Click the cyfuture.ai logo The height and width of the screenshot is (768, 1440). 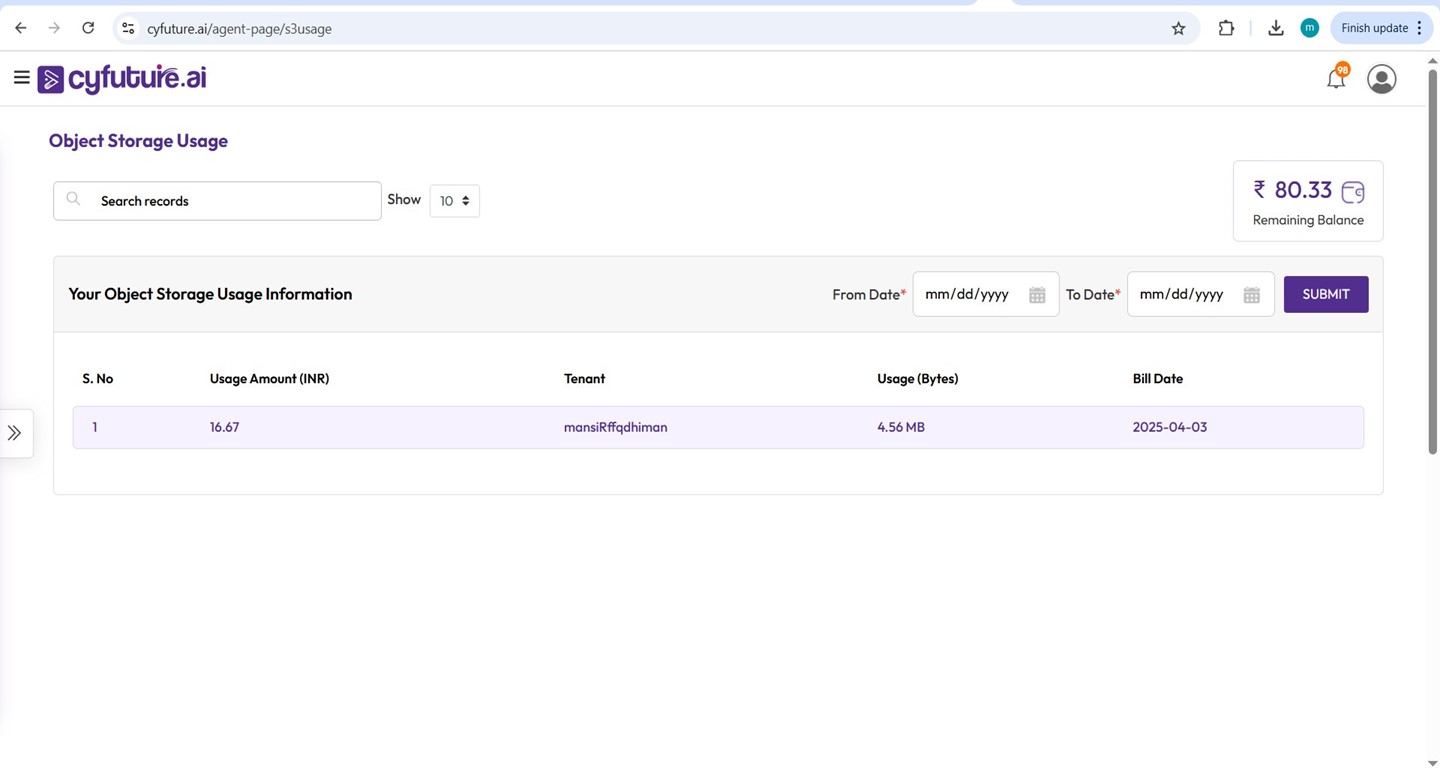point(121,77)
